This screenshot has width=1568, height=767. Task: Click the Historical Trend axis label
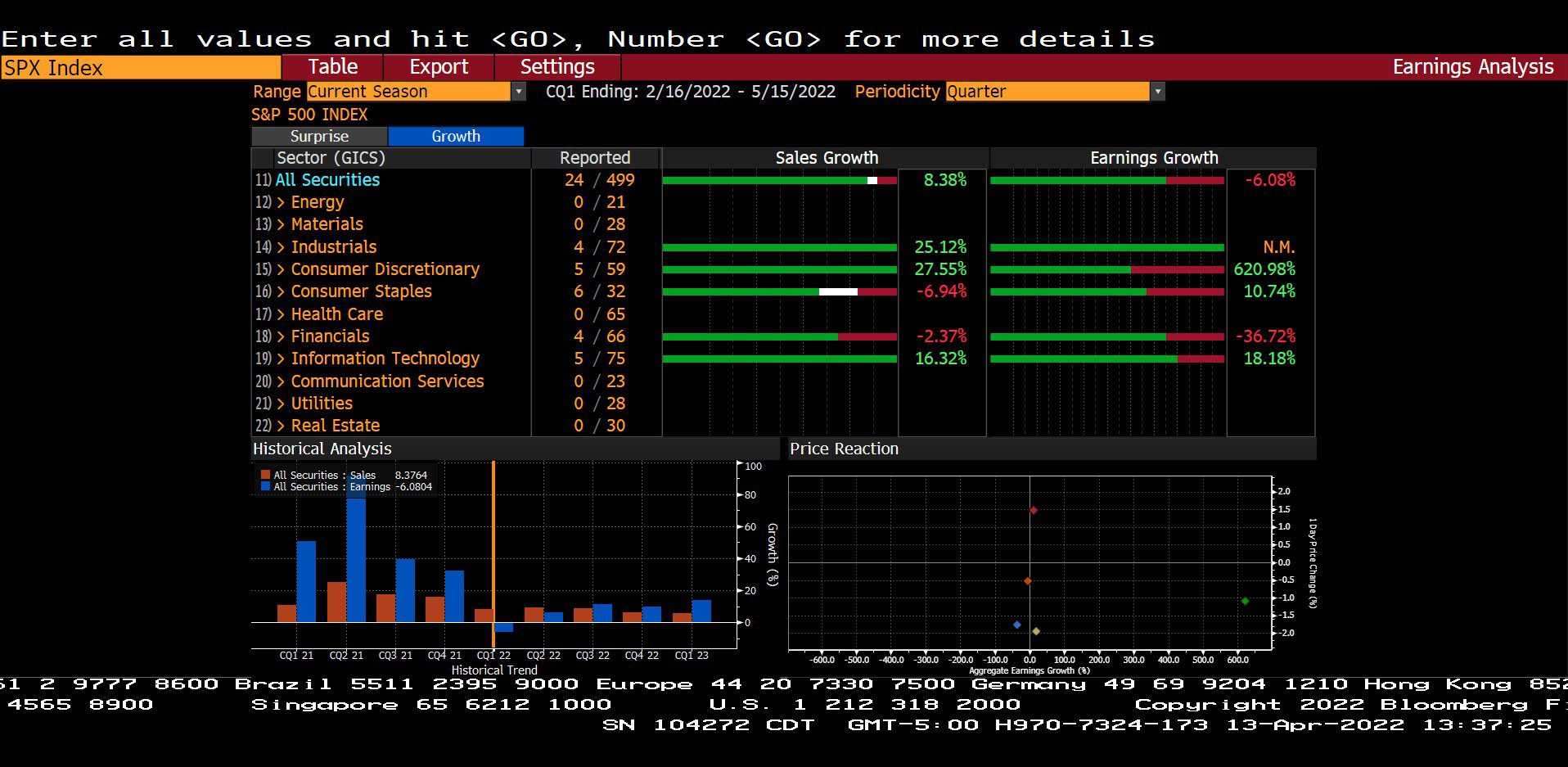click(494, 670)
